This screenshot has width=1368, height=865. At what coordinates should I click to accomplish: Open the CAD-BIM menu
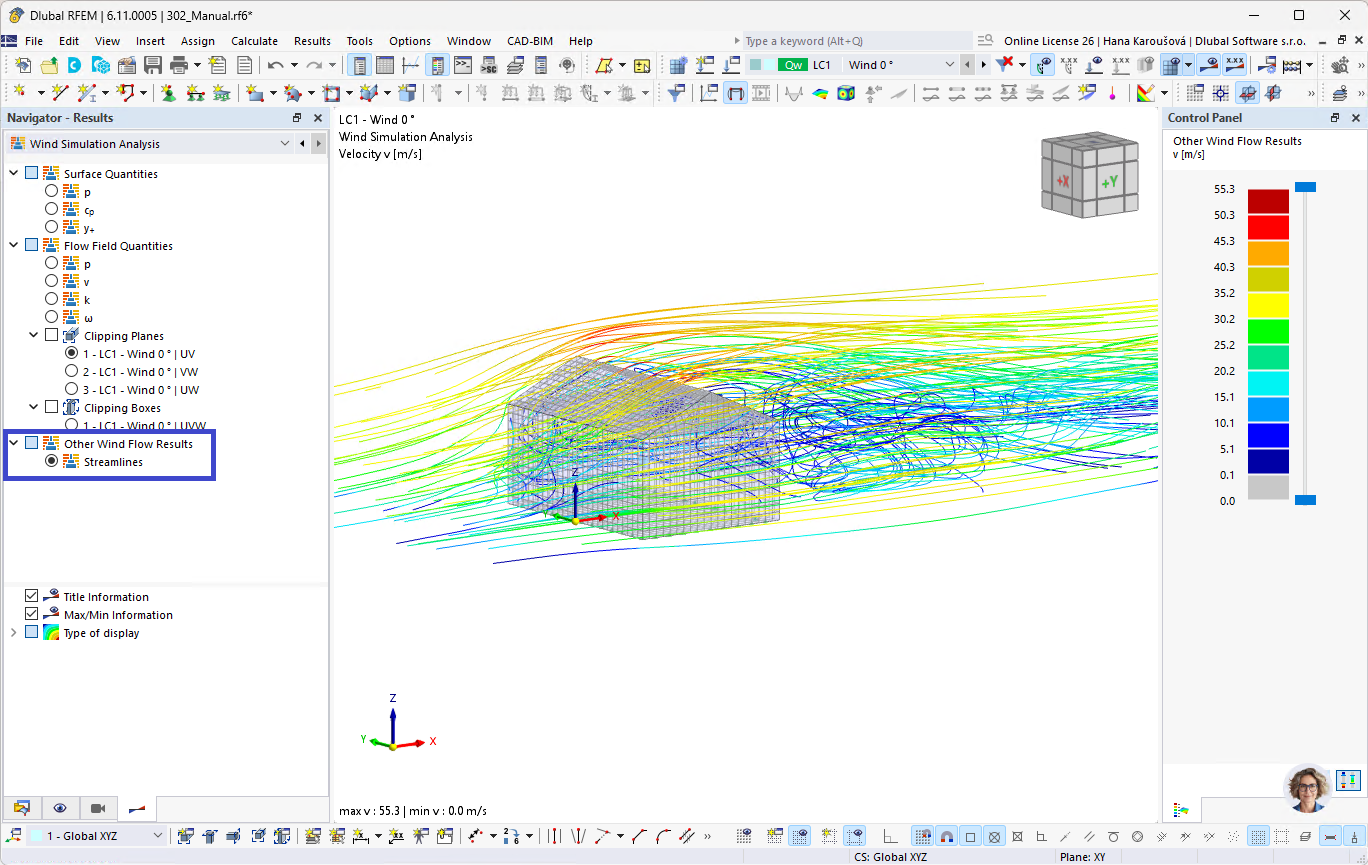point(529,41)
